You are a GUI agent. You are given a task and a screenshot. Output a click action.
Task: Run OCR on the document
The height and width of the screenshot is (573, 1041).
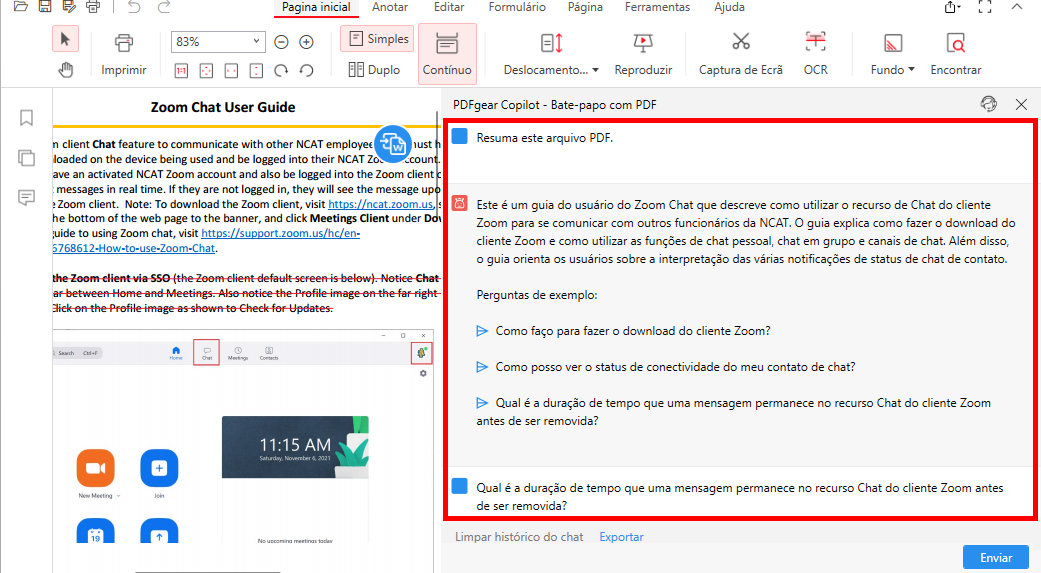click(815, 54)
